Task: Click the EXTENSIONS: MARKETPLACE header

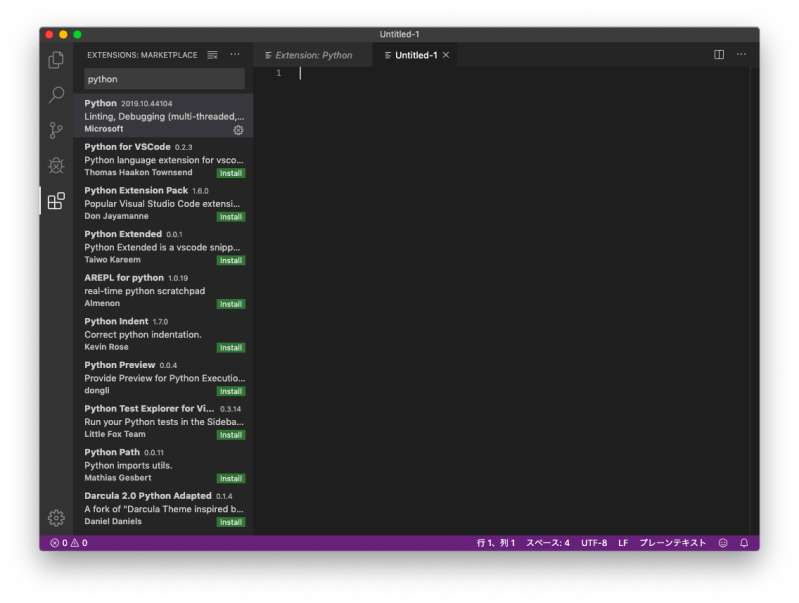Action: 142,55
